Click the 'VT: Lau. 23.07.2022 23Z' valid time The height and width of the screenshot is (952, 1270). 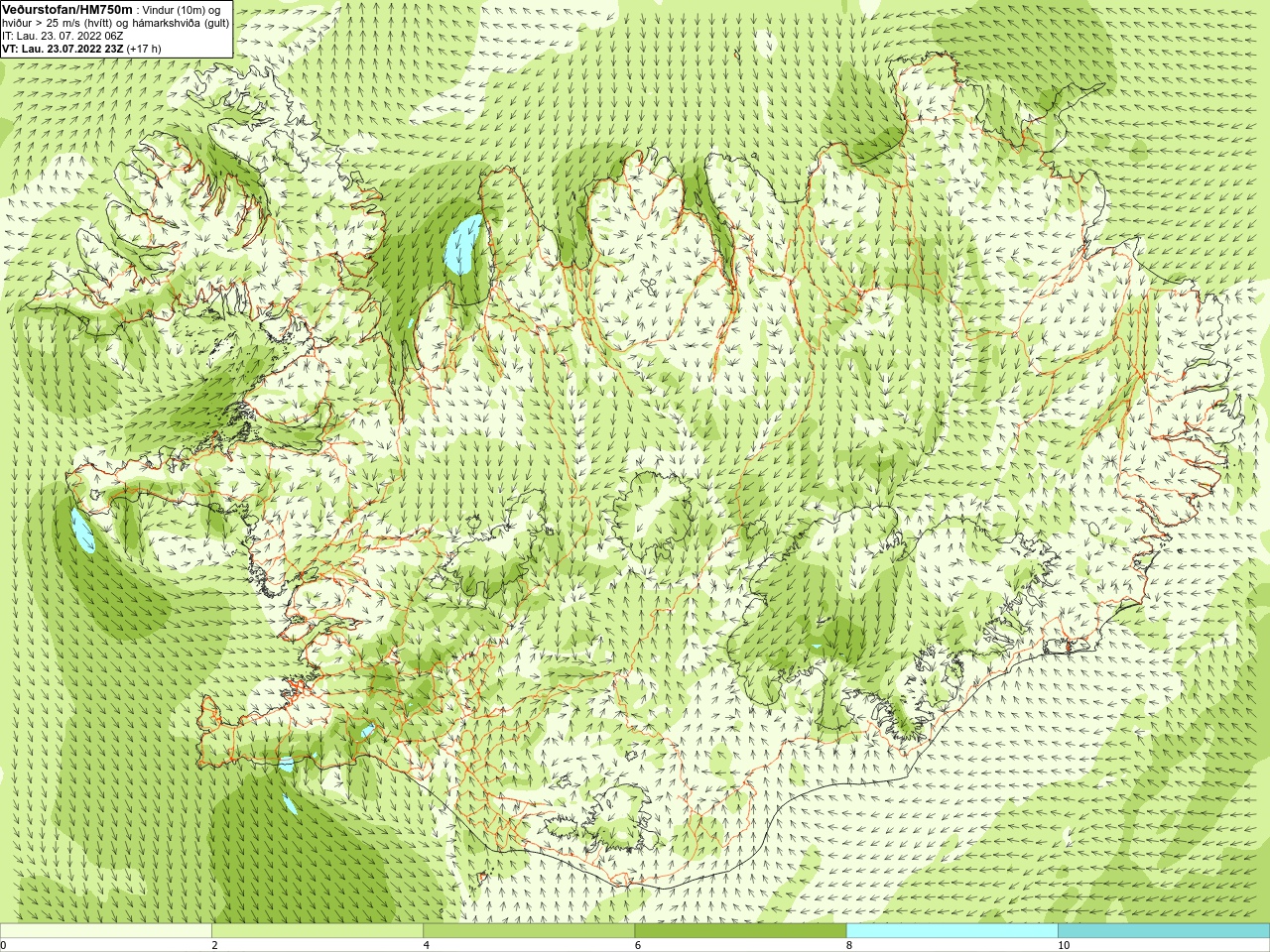[x=63, y=49]
